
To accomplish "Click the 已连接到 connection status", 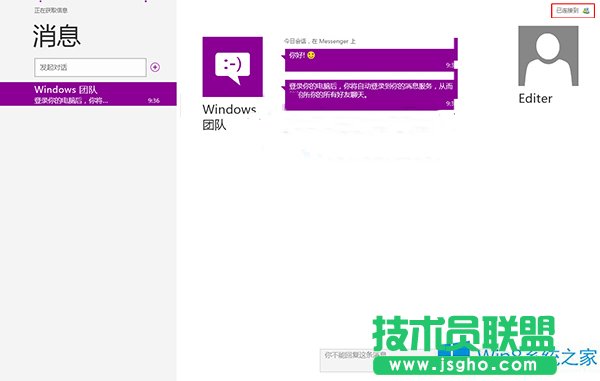I will (x=572, y=10).
